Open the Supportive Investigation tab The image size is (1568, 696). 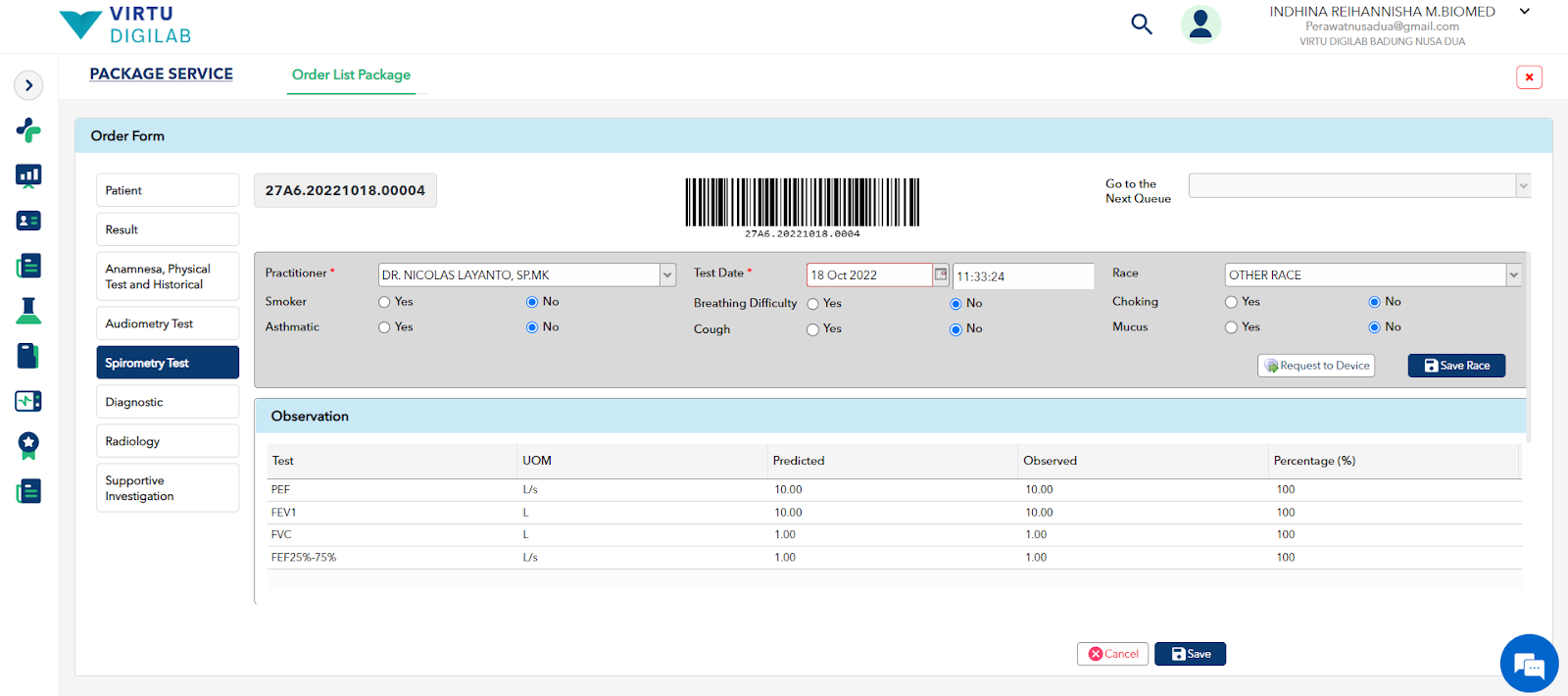168,488
